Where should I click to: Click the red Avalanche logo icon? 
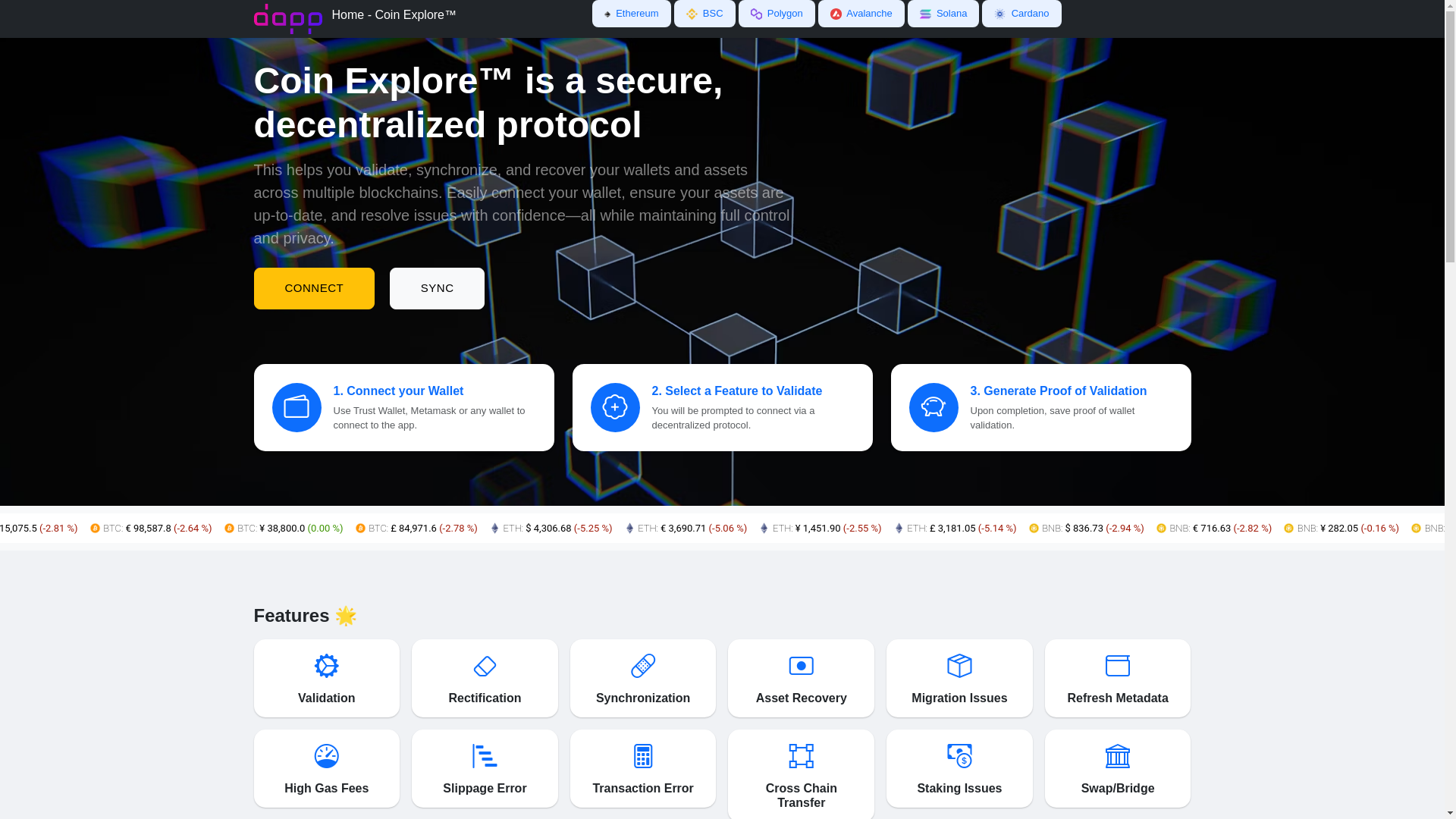click(x=836, y=14)
